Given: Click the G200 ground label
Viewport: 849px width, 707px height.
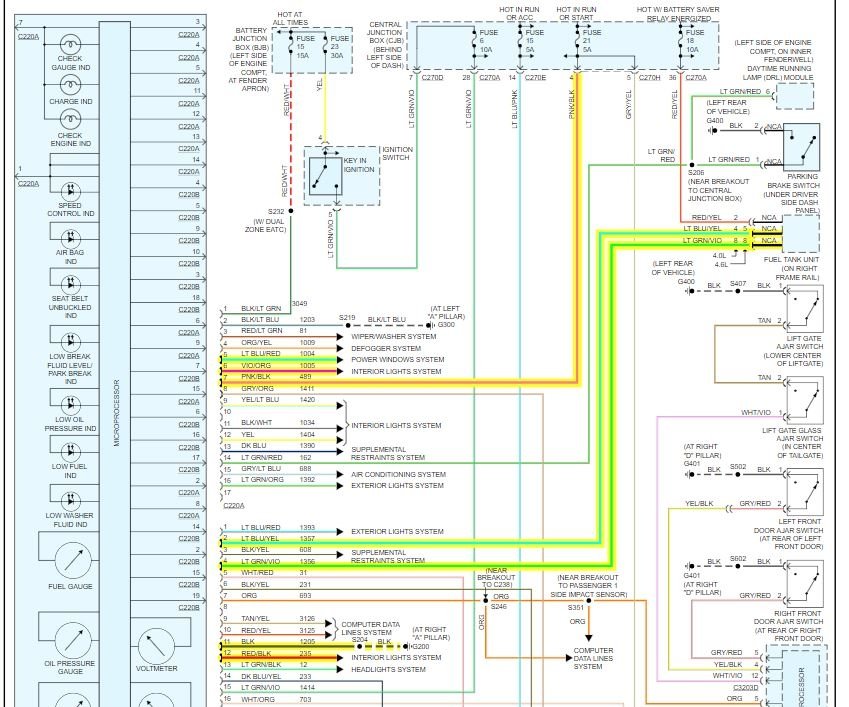Looking at the screenshot, I should (x=421, y=646).
